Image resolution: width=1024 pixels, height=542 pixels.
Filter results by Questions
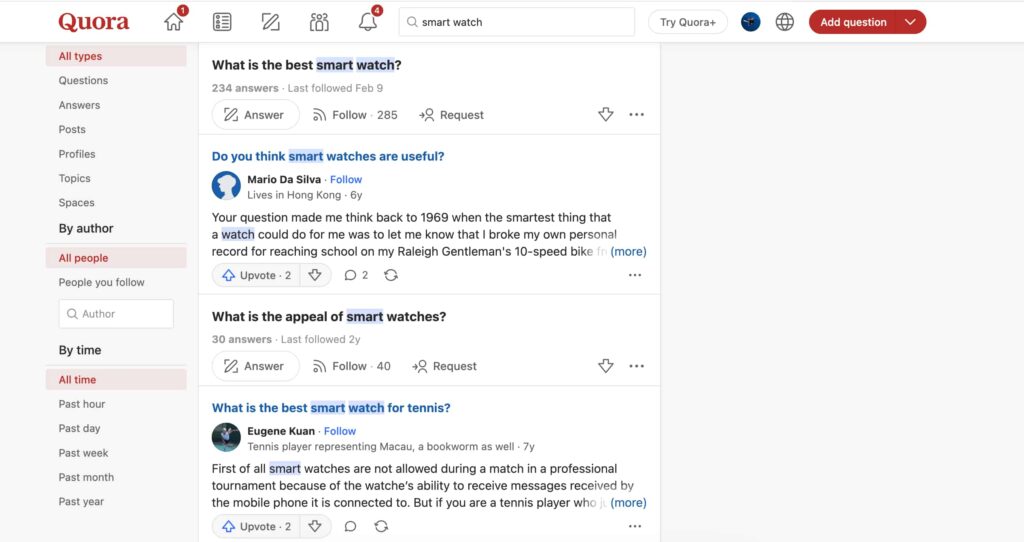(116, 80)
